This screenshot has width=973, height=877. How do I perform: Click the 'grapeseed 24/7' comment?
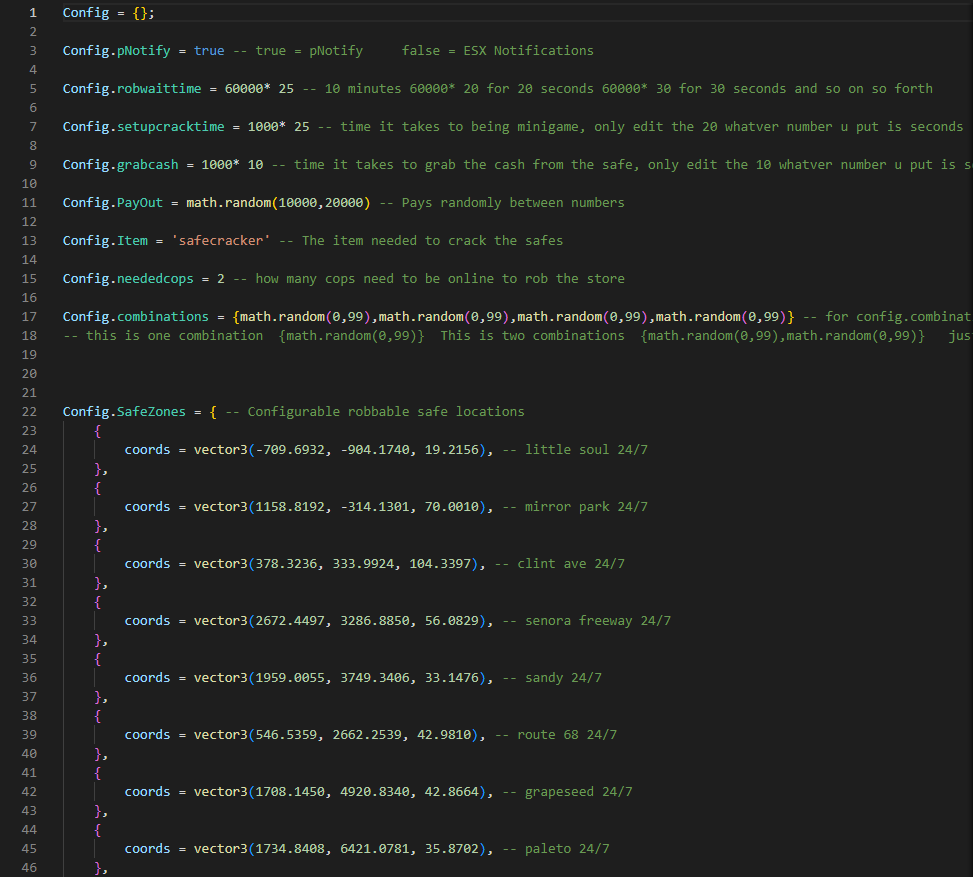567,792
